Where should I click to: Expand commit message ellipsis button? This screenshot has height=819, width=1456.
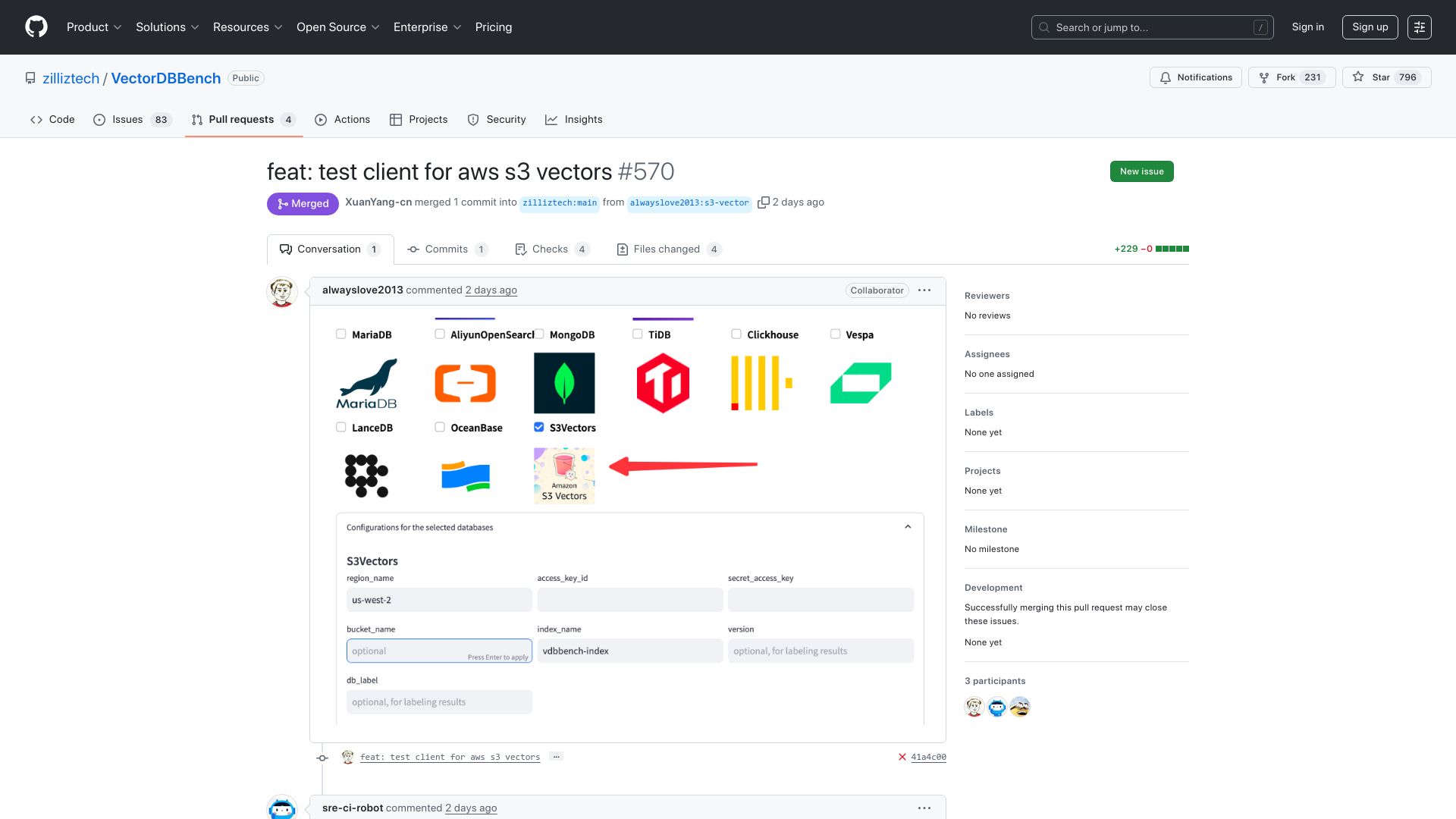pyautogui.click(x=556, y=756)
